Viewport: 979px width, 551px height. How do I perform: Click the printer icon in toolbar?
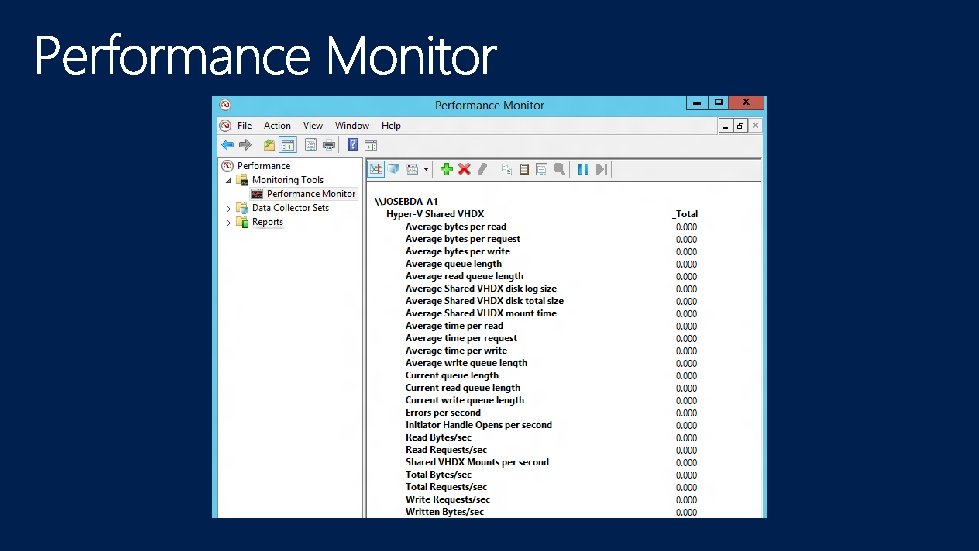tap(328, 145)
